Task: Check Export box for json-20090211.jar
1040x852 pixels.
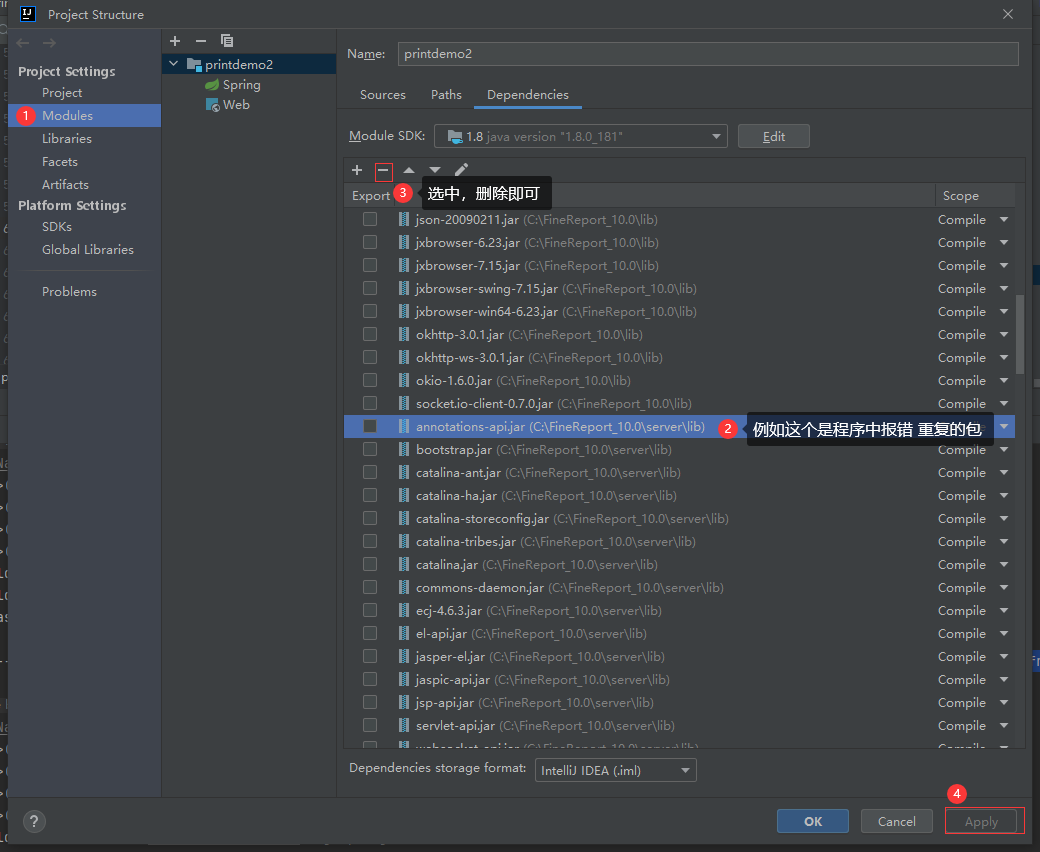Action: click(370, 219)
